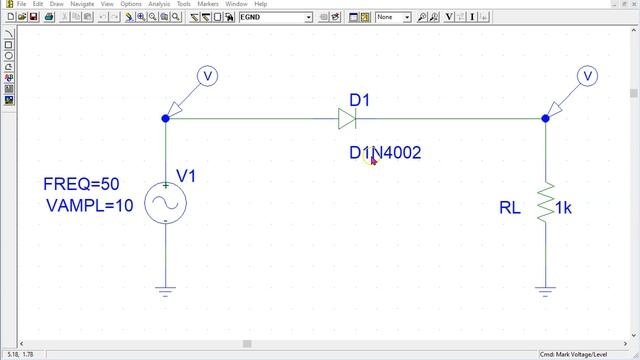This screenshot has width=640, height=360.
Task: Select the Draw Wire tool
Action: click(194, 17)
